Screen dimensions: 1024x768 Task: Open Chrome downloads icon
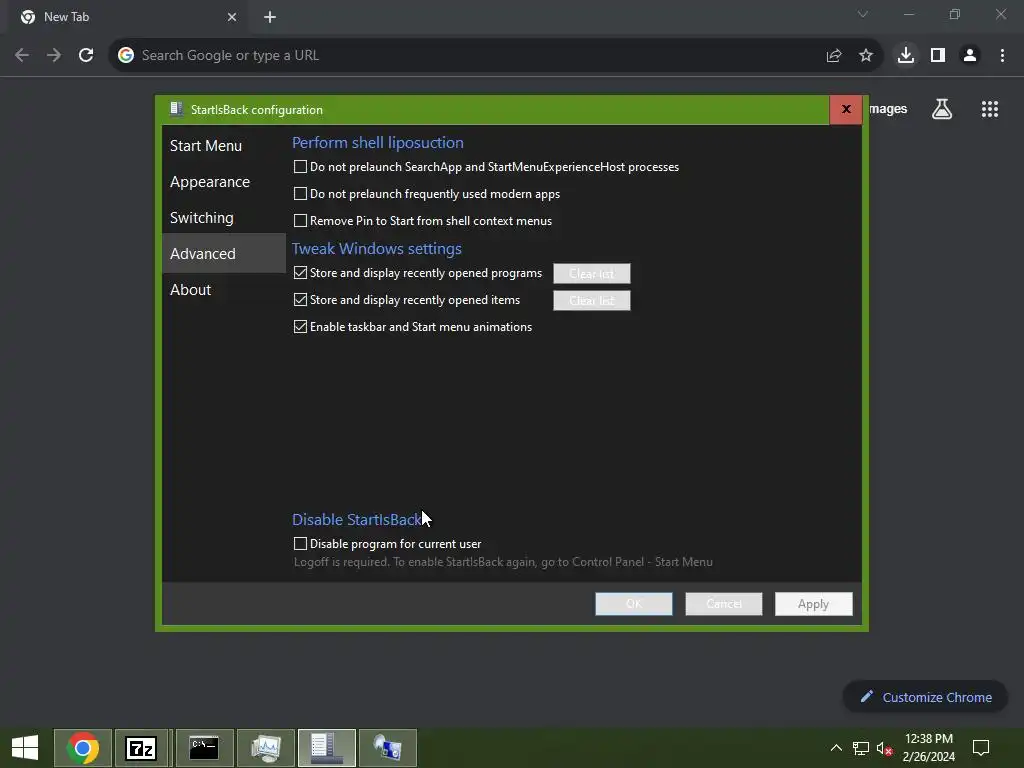click(x=906, y=56)
